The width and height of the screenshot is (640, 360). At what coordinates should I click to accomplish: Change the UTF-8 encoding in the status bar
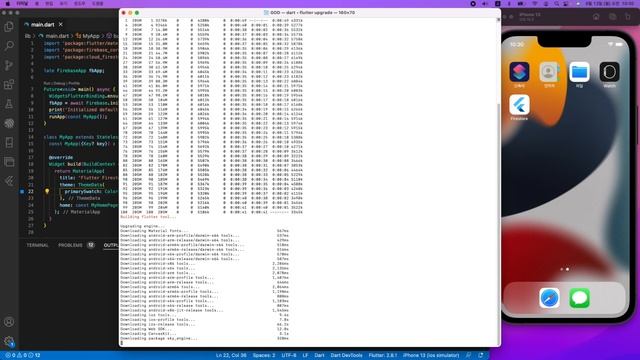[289, 356]
